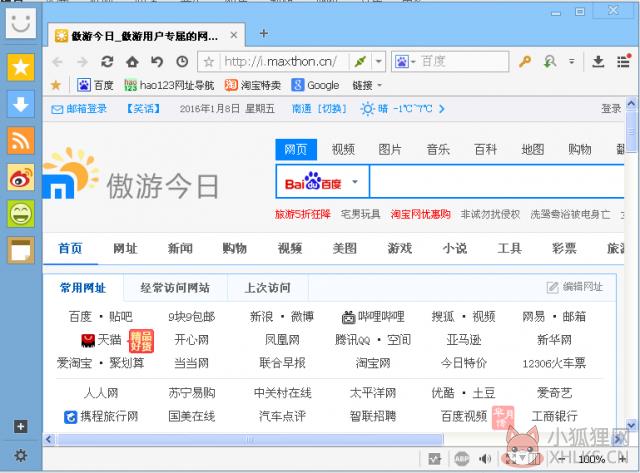Click the green lightning mode icon
Image resolution: width=640 pixels, height=473 pixels.
point(360,62)
